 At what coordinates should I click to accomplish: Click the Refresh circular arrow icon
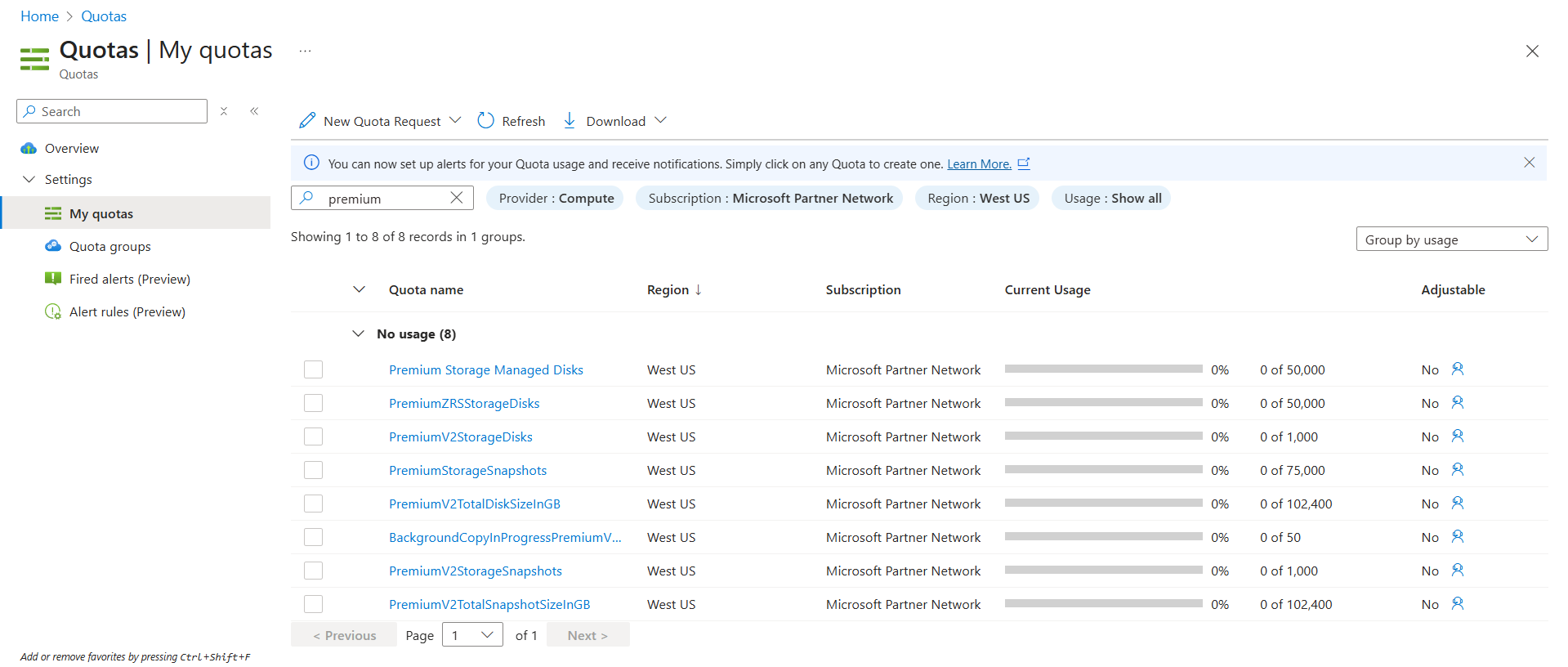point(485,121)
